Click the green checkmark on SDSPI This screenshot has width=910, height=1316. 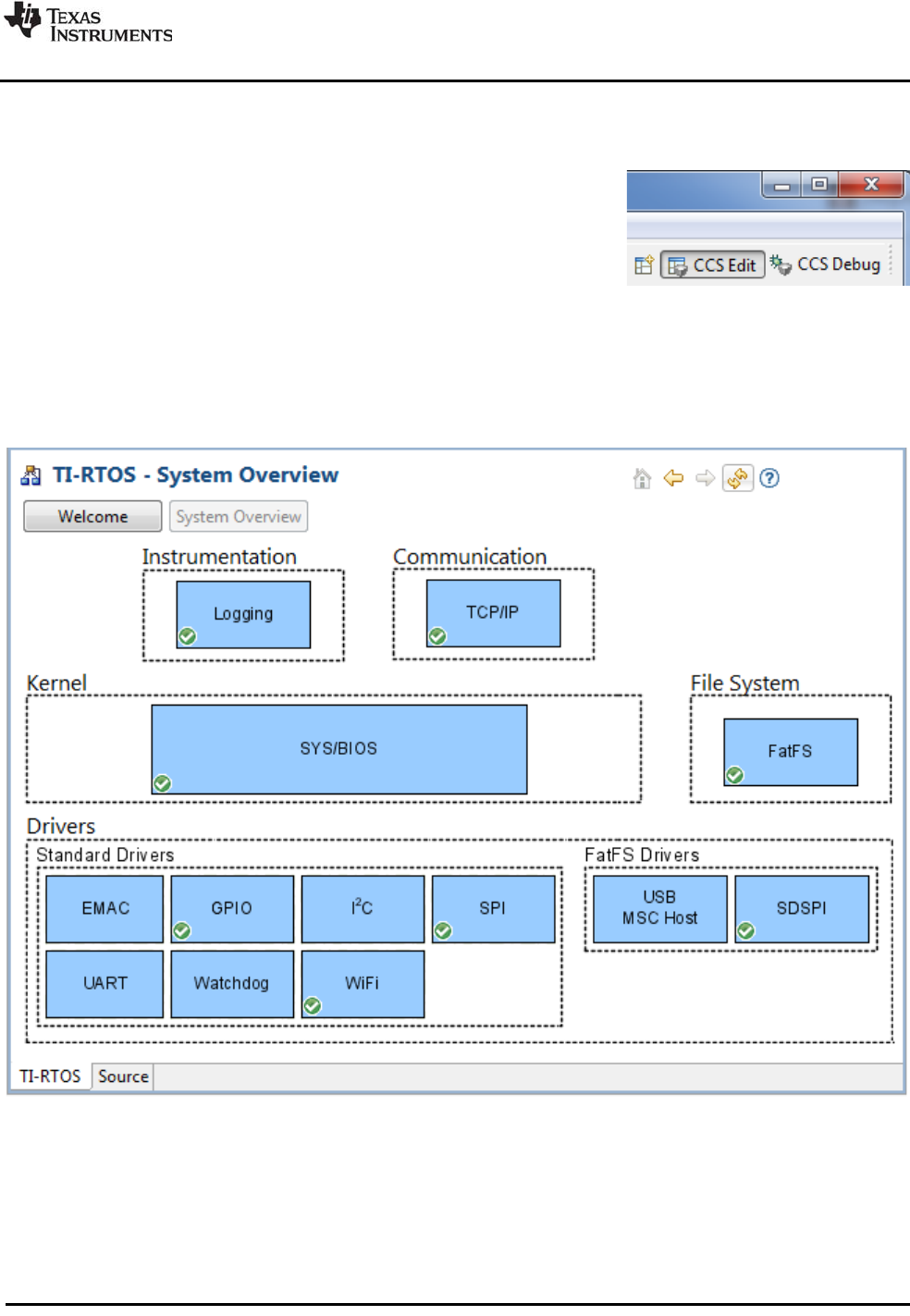(x=746, y=930)
